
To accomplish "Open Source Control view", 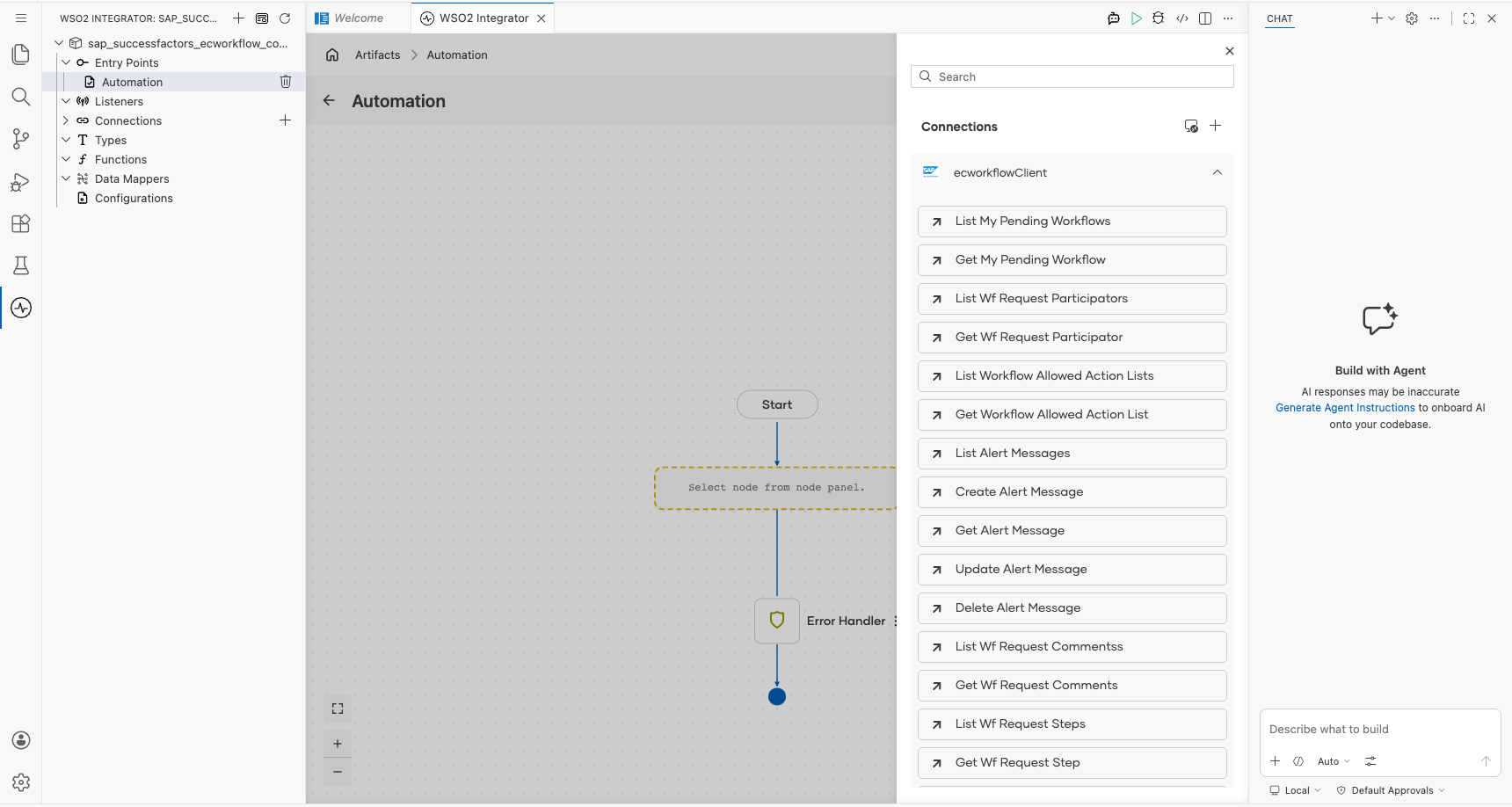I will click(21, 139).
